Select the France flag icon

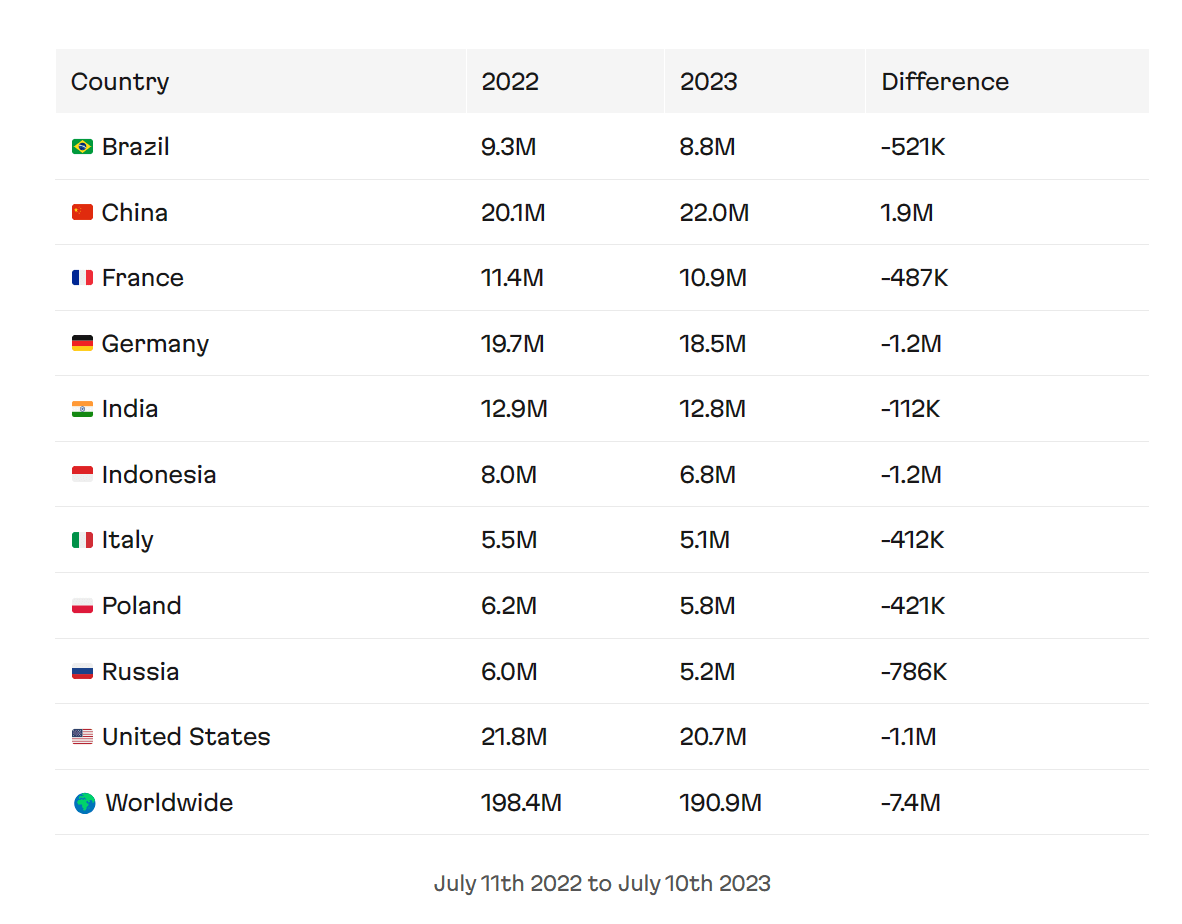[82, 278]
